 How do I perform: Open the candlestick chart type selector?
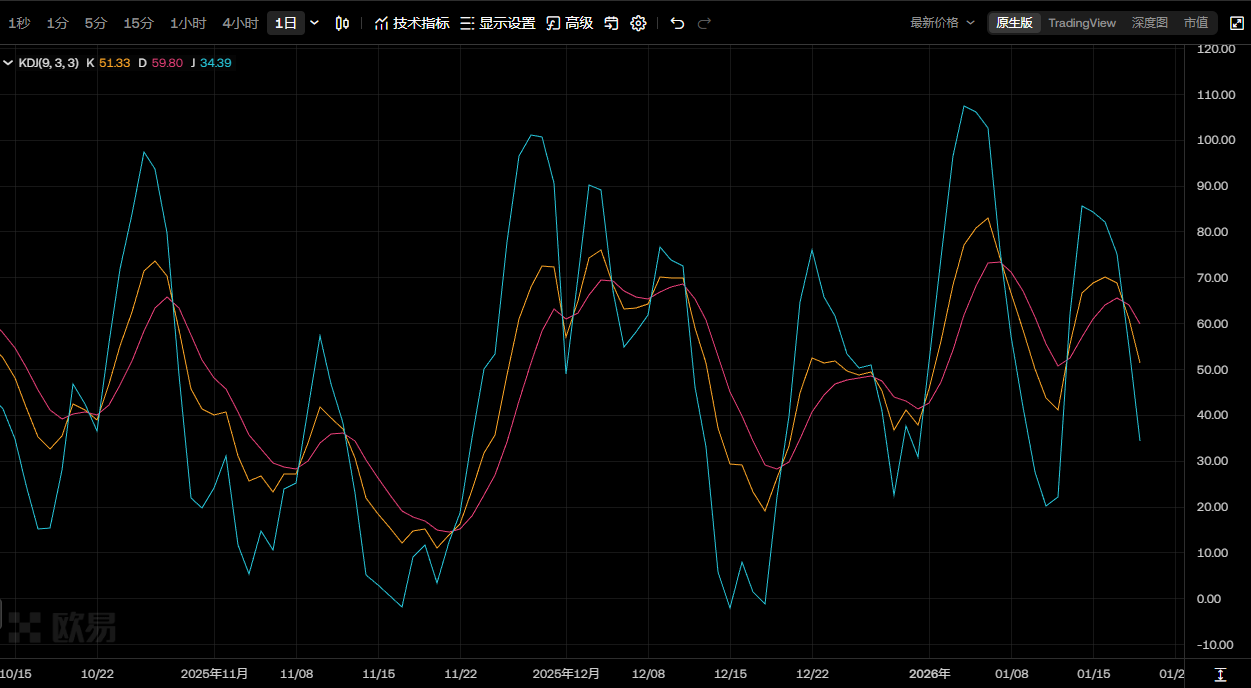(342, 23)
